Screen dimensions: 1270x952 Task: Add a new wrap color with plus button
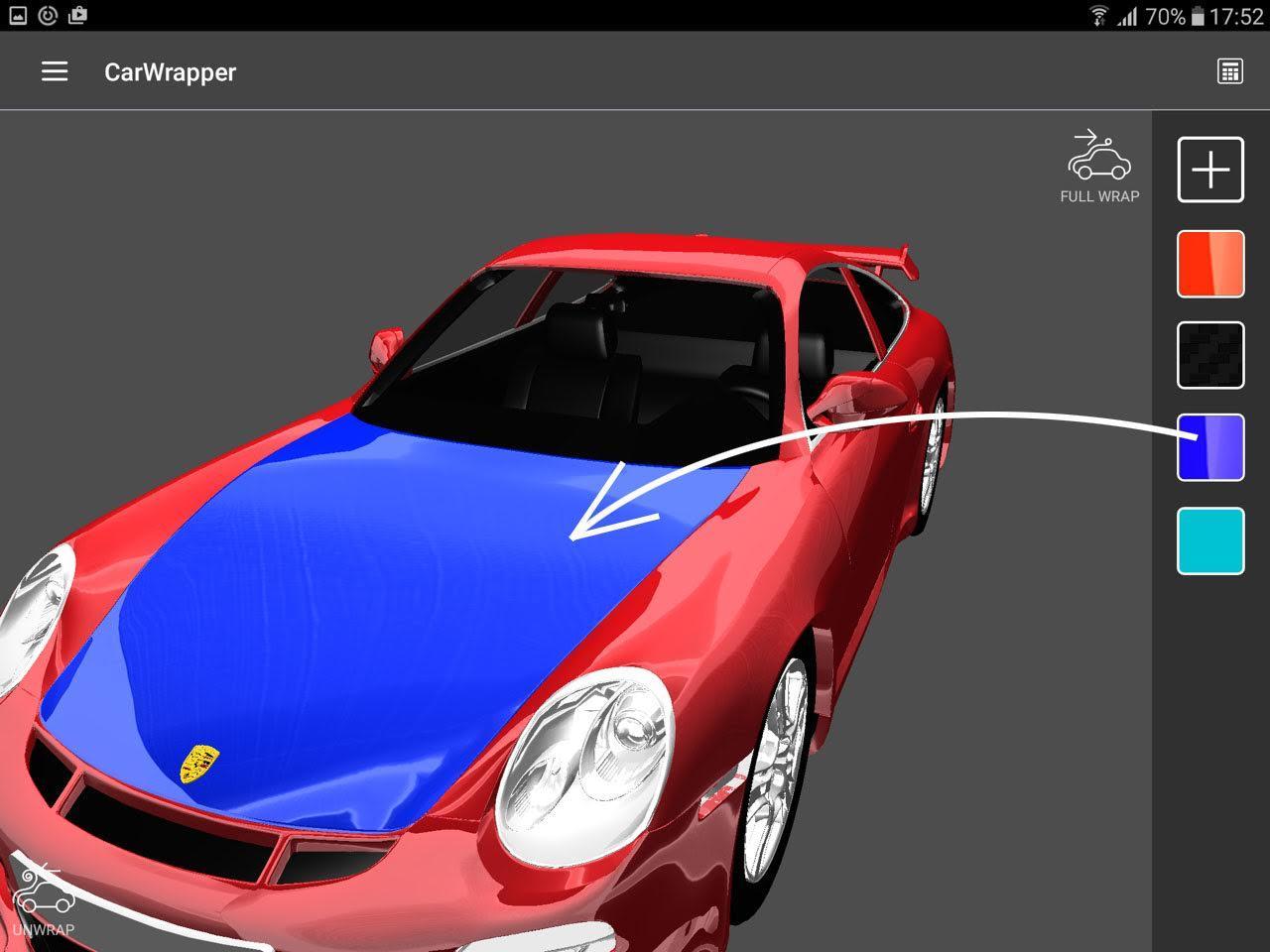click(x=1210, y=170)
